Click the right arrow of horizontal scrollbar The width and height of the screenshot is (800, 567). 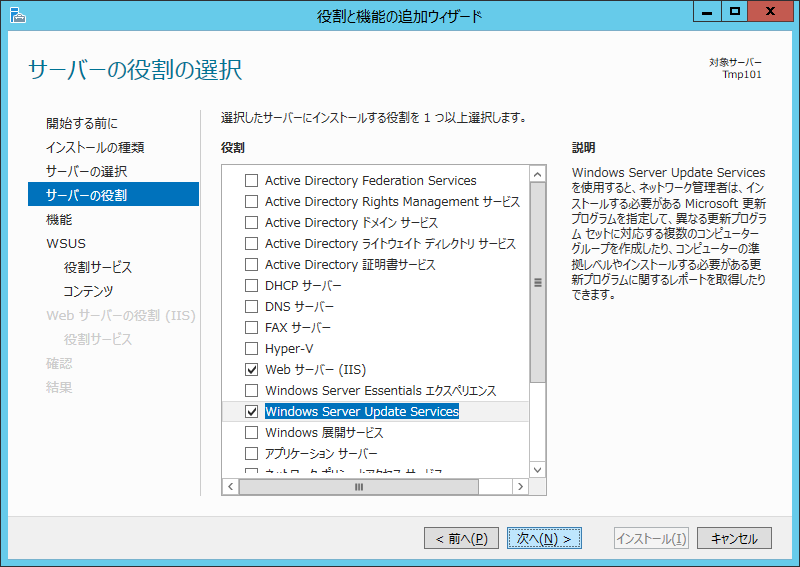(x=520, y=486)
